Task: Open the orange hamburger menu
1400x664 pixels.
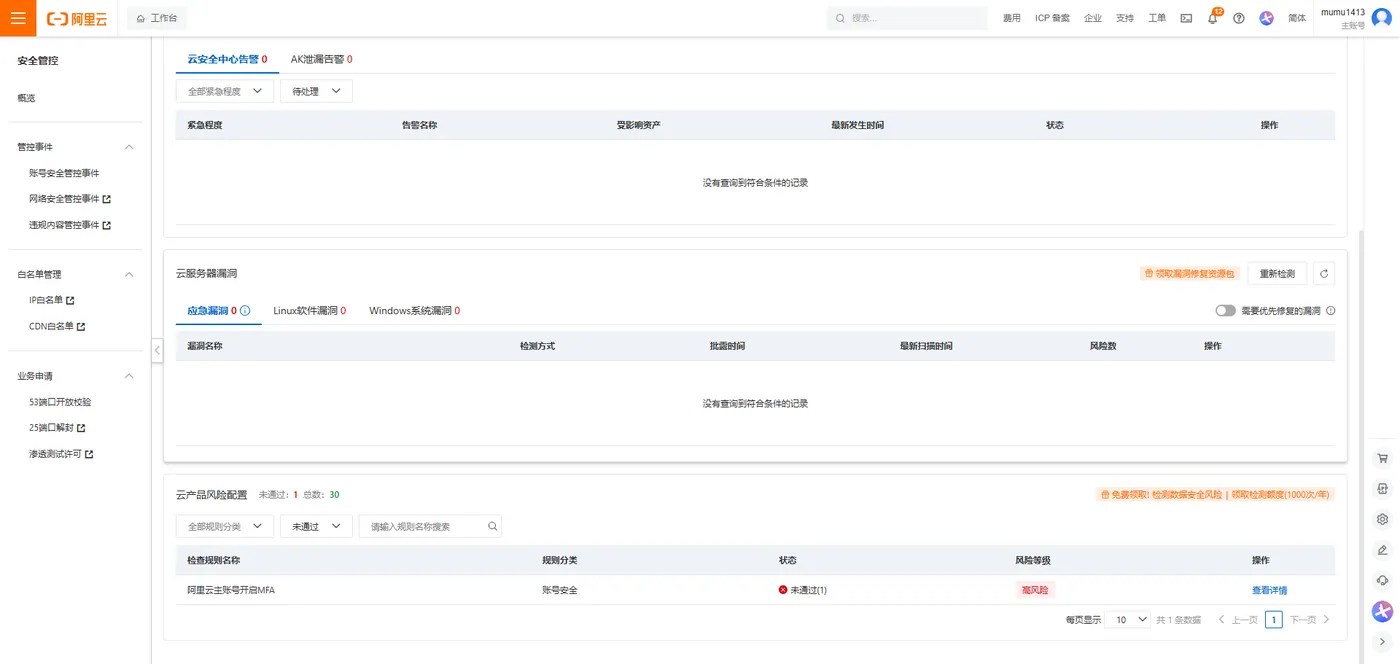Action: [18, 18]
